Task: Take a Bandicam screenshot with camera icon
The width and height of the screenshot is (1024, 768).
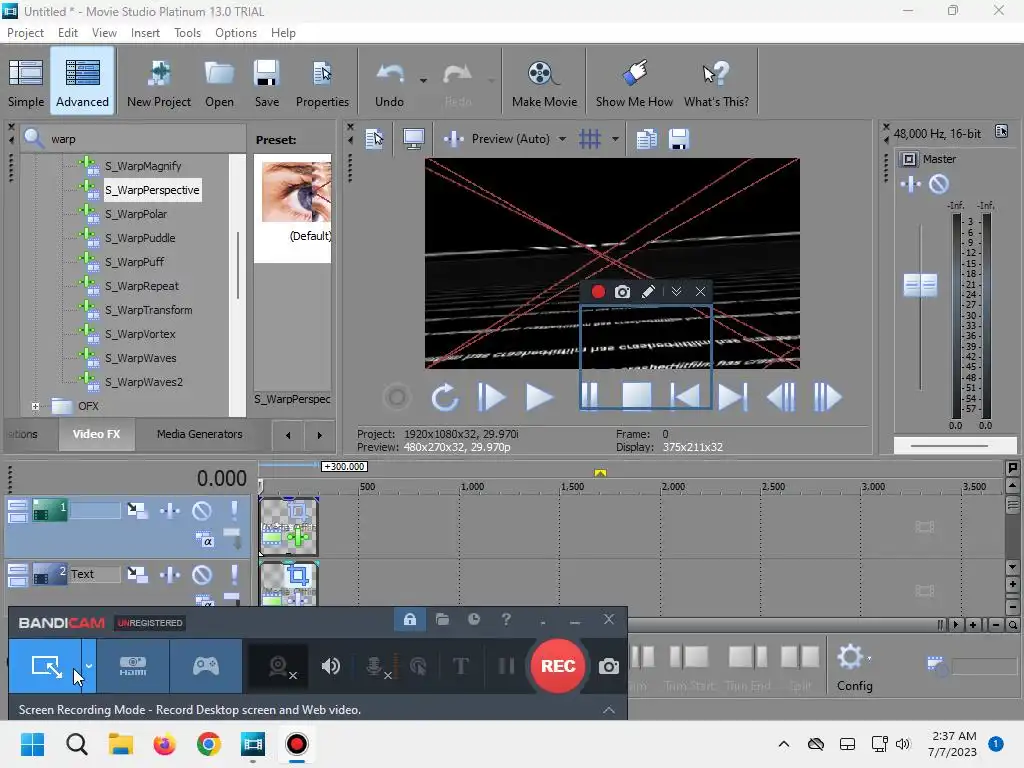Action: click(x=609, y=666)
